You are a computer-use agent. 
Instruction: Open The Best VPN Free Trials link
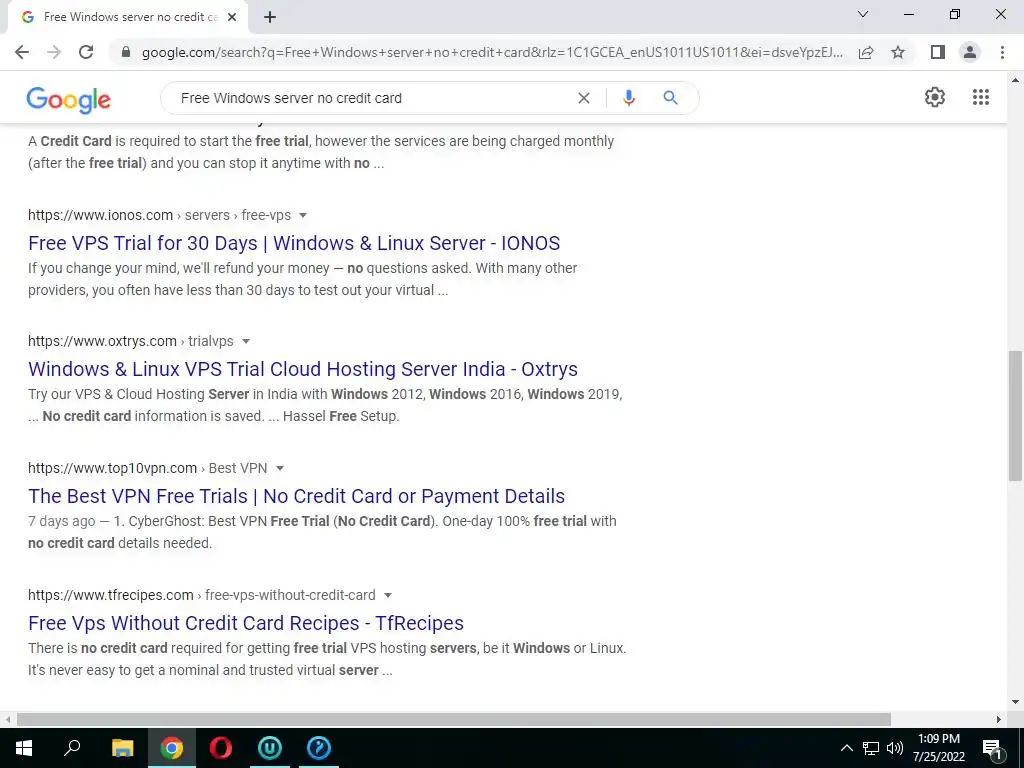296,496
